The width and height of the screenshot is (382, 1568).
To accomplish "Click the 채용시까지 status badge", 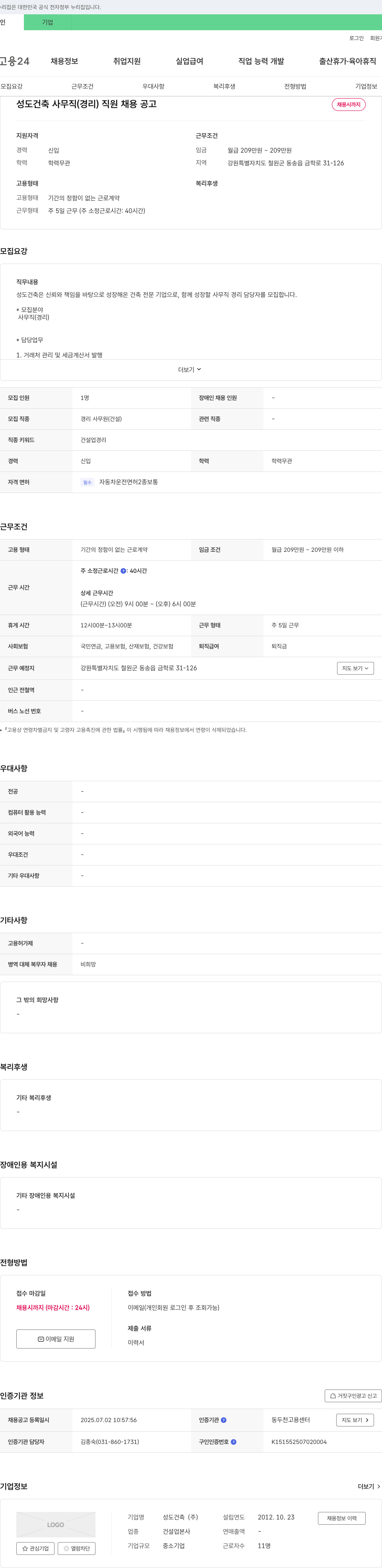I will pyautogui.click(x=349, y=105).
